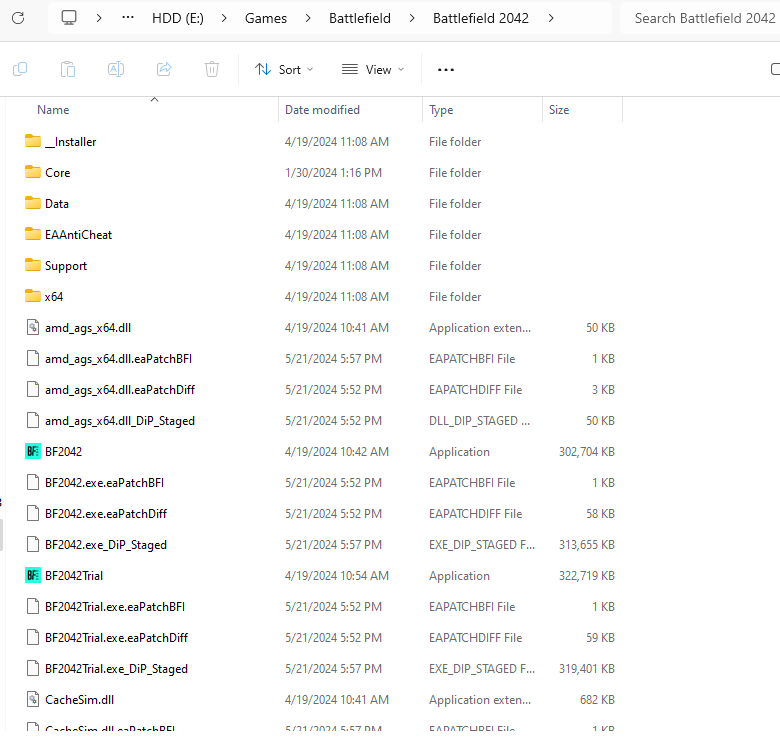Select the BF2042.exe.eaPatchBFI file icon
Viewport: 780px width, 747px height.
tap(33, 482)
